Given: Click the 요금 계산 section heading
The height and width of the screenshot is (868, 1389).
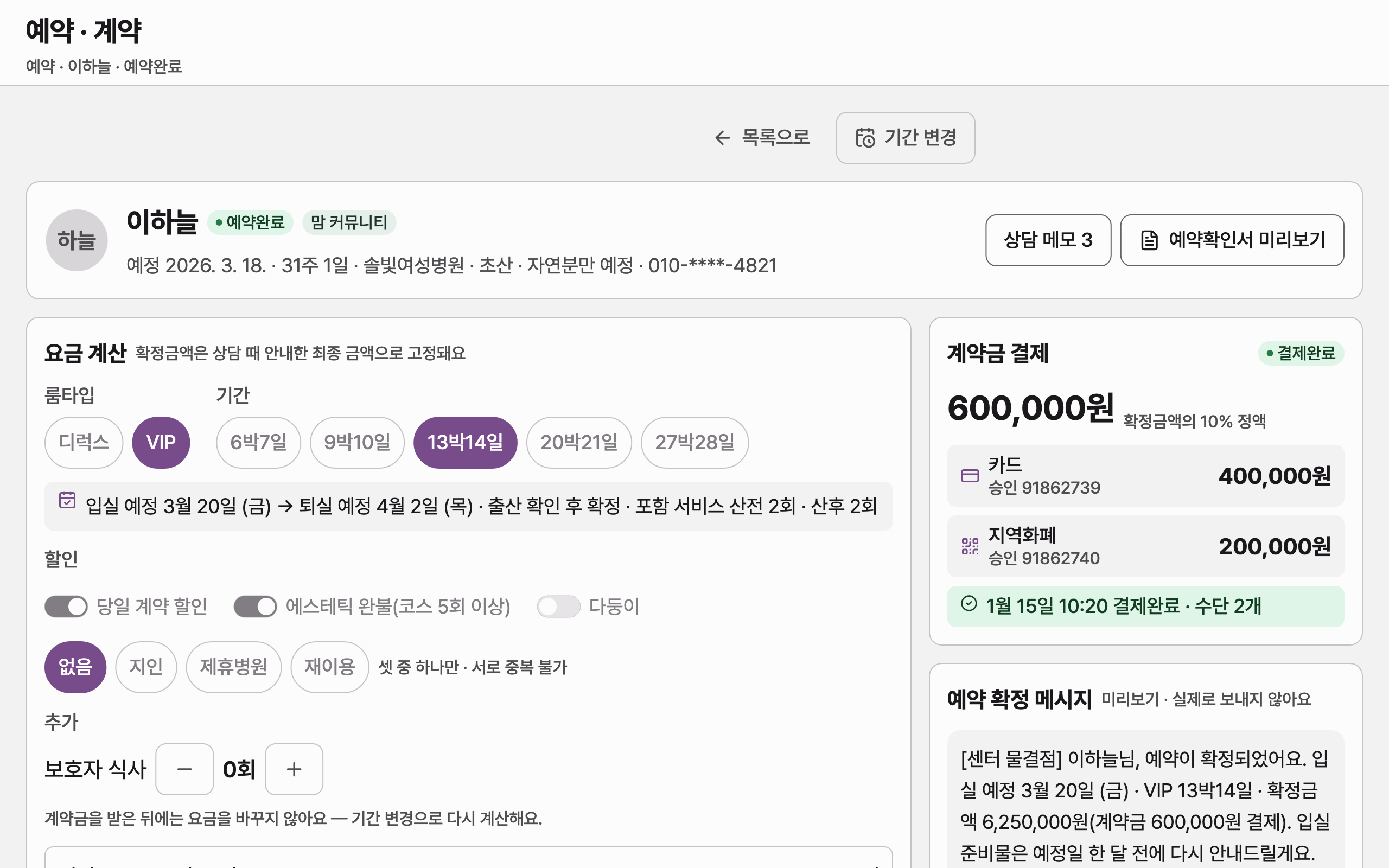Looking at the screenshot, I should click(85, 353).
